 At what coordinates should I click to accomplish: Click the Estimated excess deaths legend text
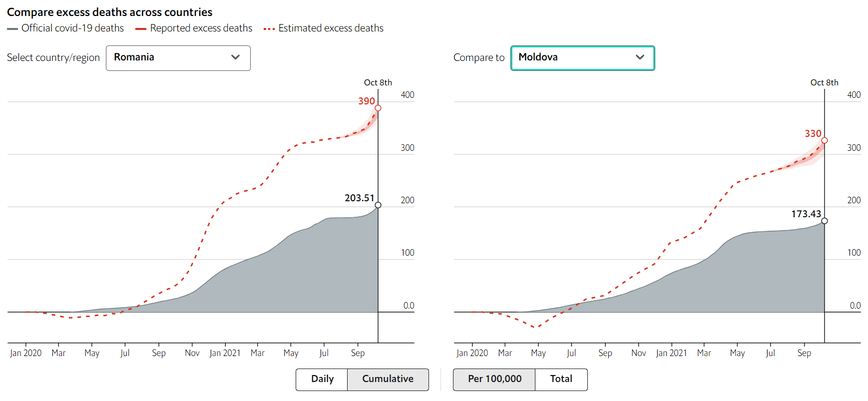tap(332, 28)
